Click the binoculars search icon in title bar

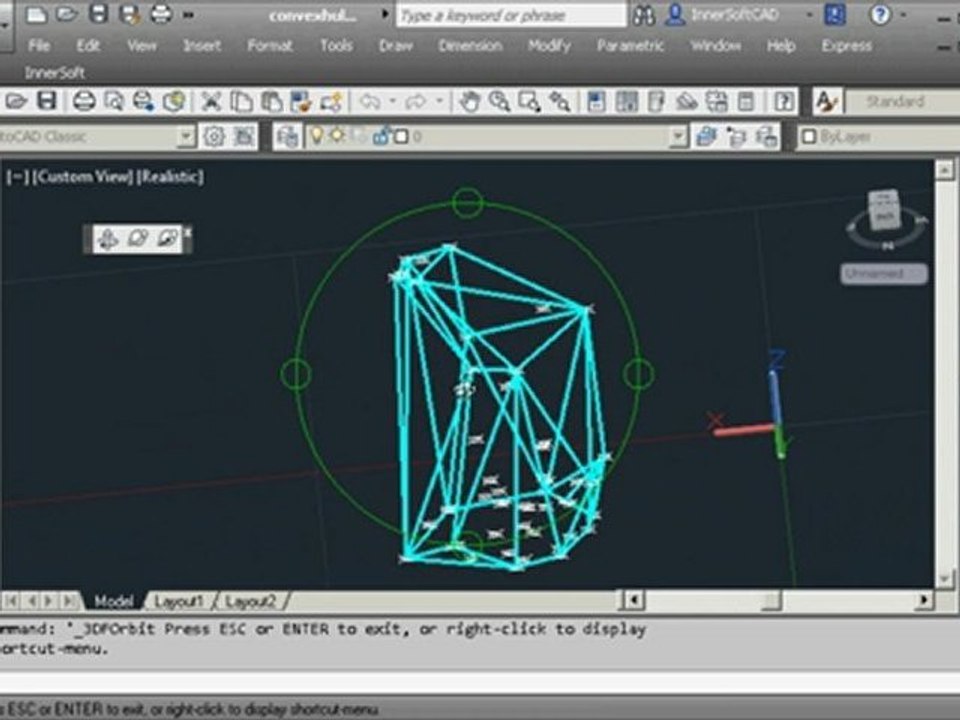(644, 15)
